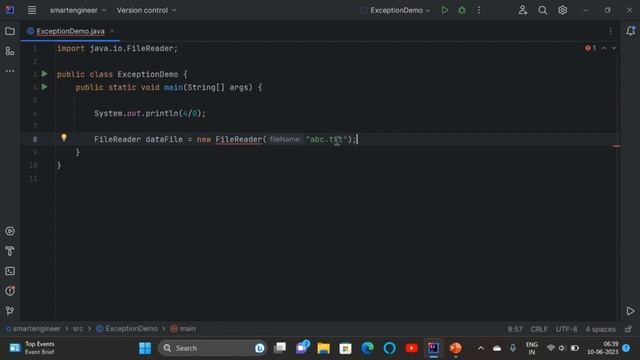Open the Structure tool window
This screenshot has height=360, width=640.
coord(10,51)
